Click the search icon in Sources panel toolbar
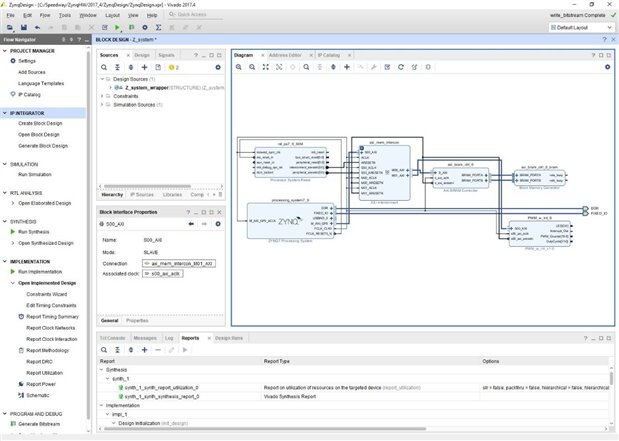Viewport: 619px width, 441px height. tap(104, 66)
